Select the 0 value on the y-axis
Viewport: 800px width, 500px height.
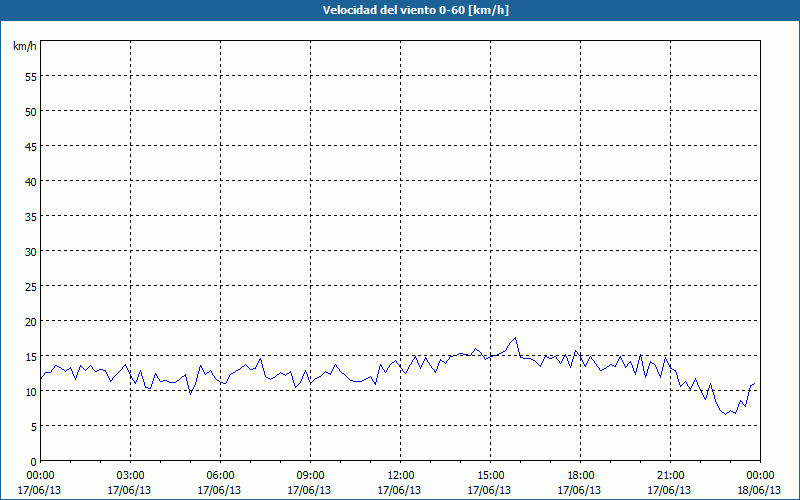pyautogui.click(x=34, y=462)
